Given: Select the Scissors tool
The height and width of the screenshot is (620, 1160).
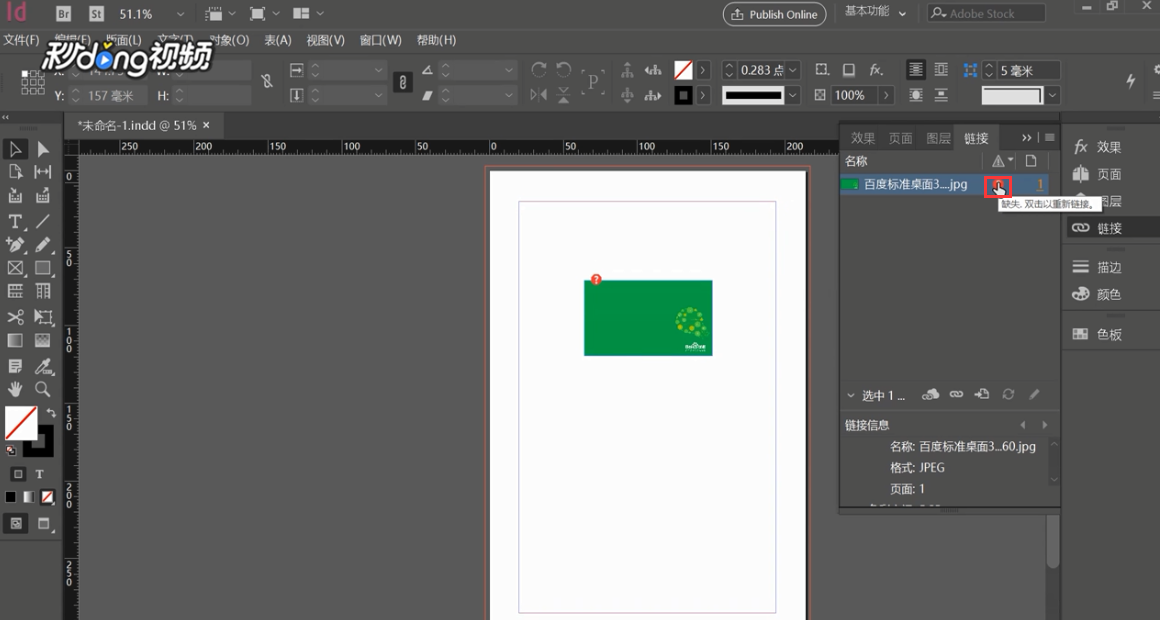Looking at the screenshot, I should tap(15, 317).
